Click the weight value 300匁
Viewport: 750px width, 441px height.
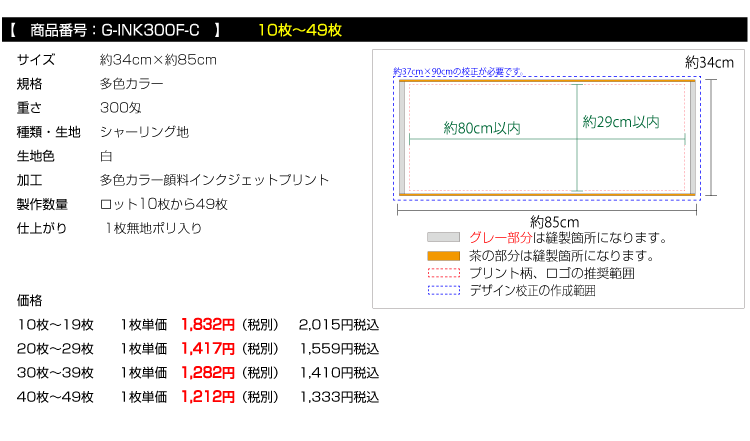click(121, 108)
